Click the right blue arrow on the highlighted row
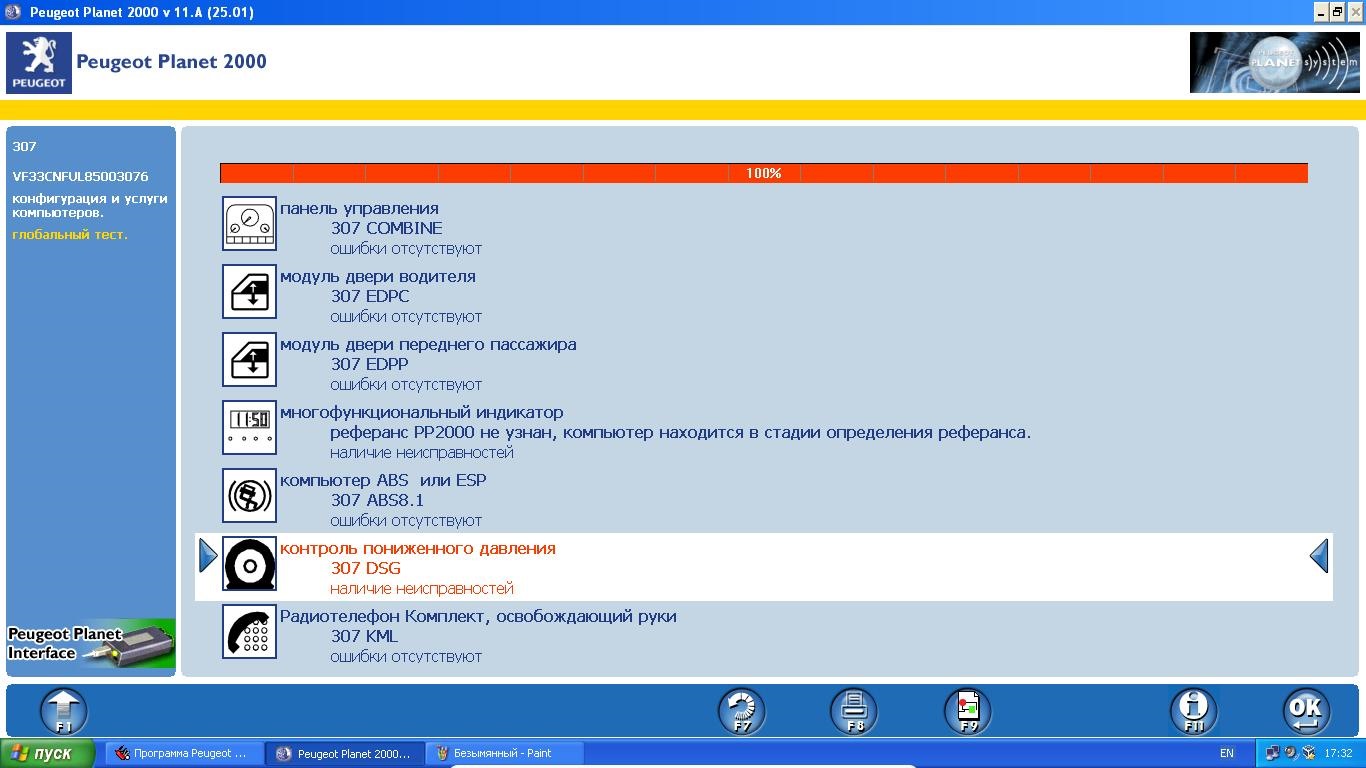Viewport: 1366px width, 768px height. 1319,556
